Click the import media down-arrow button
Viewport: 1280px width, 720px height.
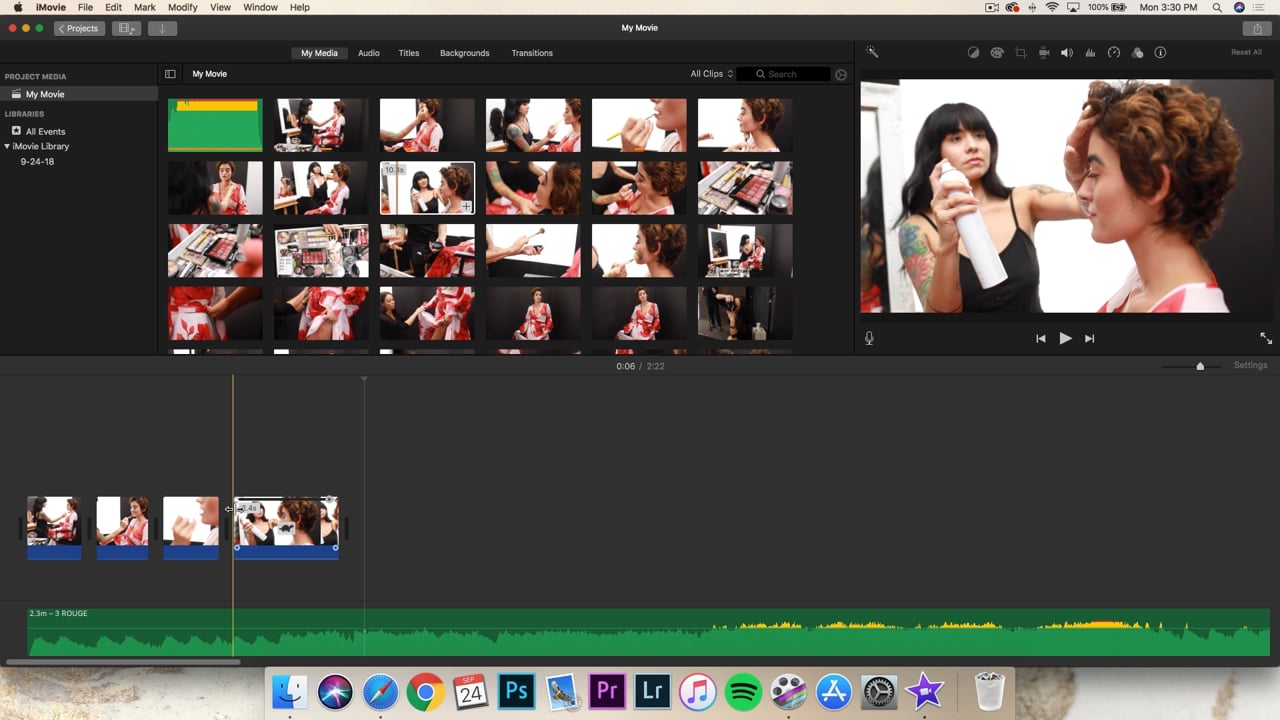pos(162,28)
